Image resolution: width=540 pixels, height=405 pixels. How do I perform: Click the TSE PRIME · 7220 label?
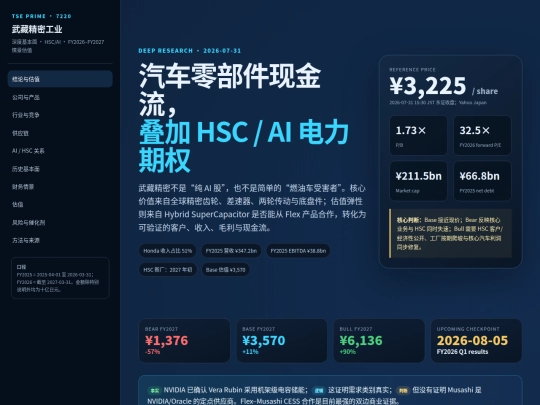[x=41, y=16]
